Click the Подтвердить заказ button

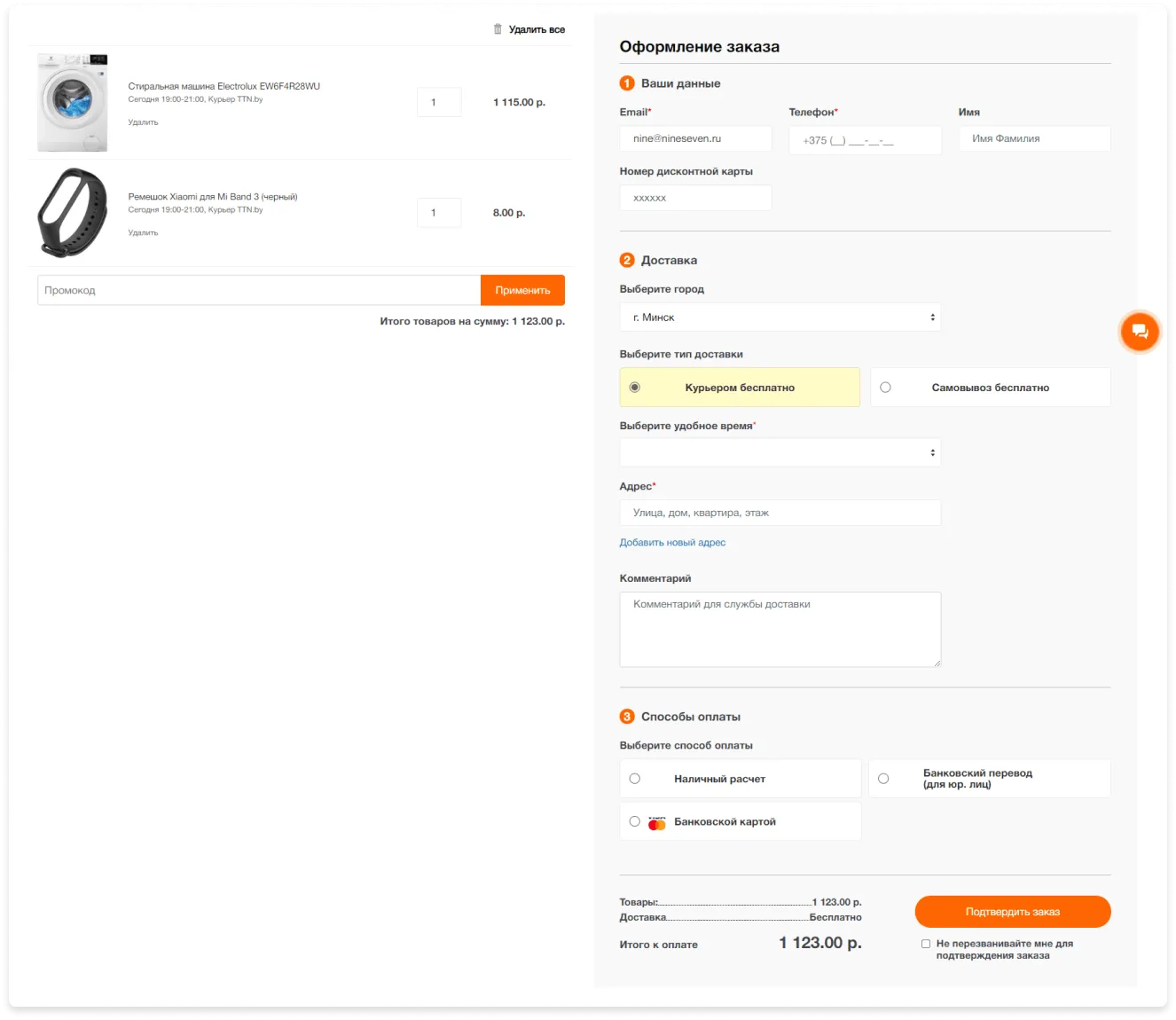click(x=1012, y=912)
